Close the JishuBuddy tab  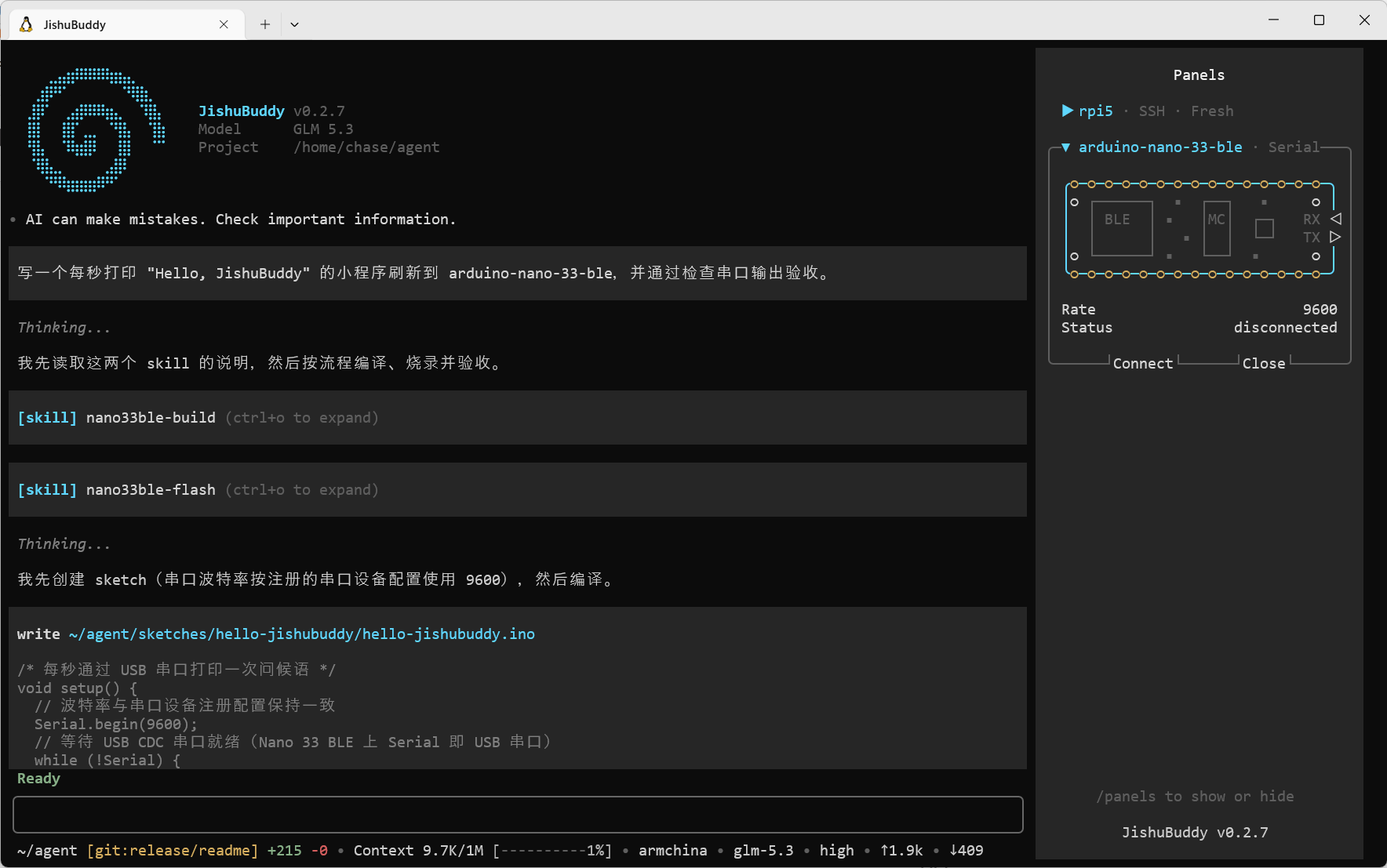tap(224, 24)
